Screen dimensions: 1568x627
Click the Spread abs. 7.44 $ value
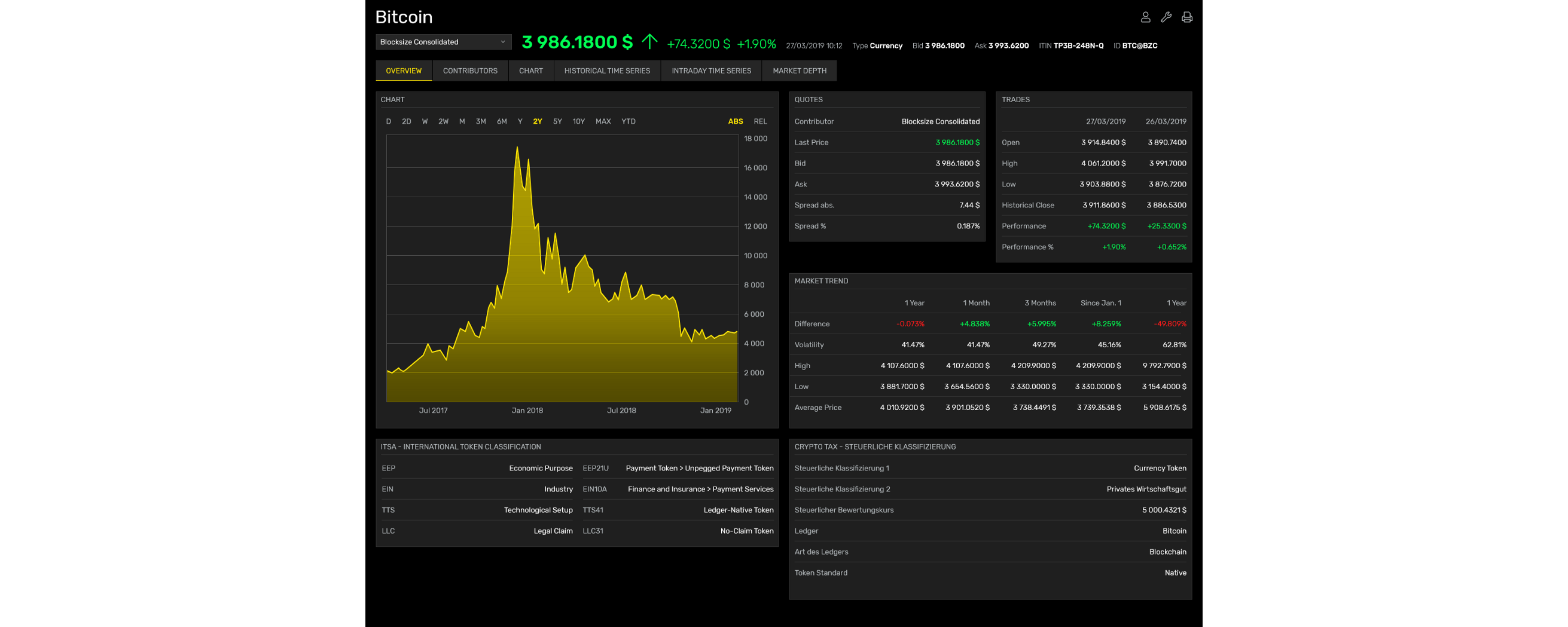(x=969, y=206)
